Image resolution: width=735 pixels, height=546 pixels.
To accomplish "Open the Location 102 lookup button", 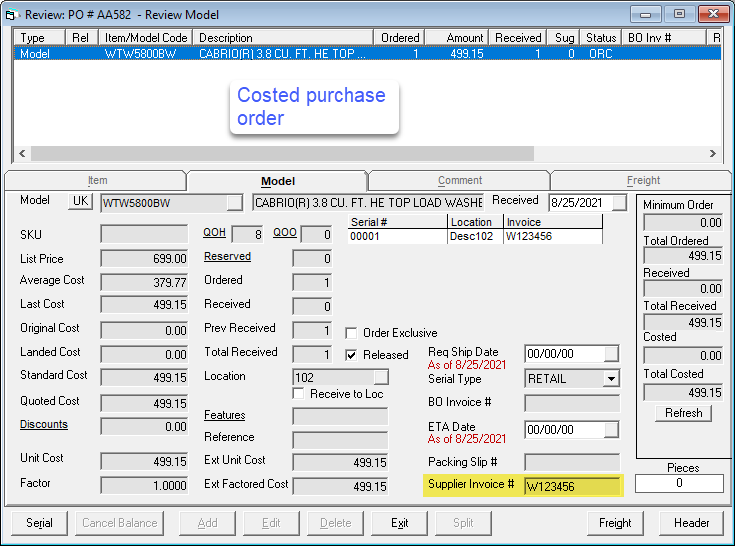I will 381,377.
